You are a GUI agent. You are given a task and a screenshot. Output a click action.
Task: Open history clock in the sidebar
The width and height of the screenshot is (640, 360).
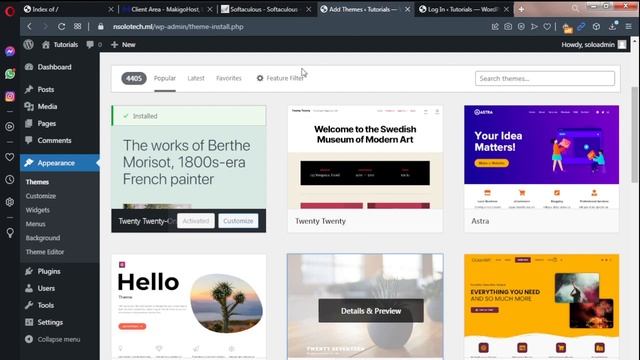tap(10, 180)
